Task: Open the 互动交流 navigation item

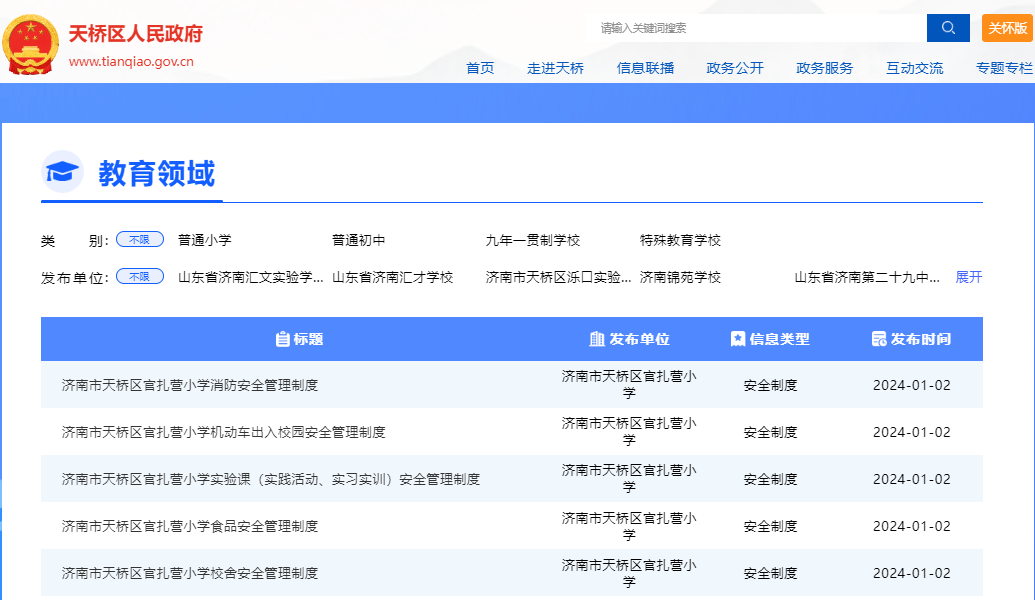Action: click(914, 68)
